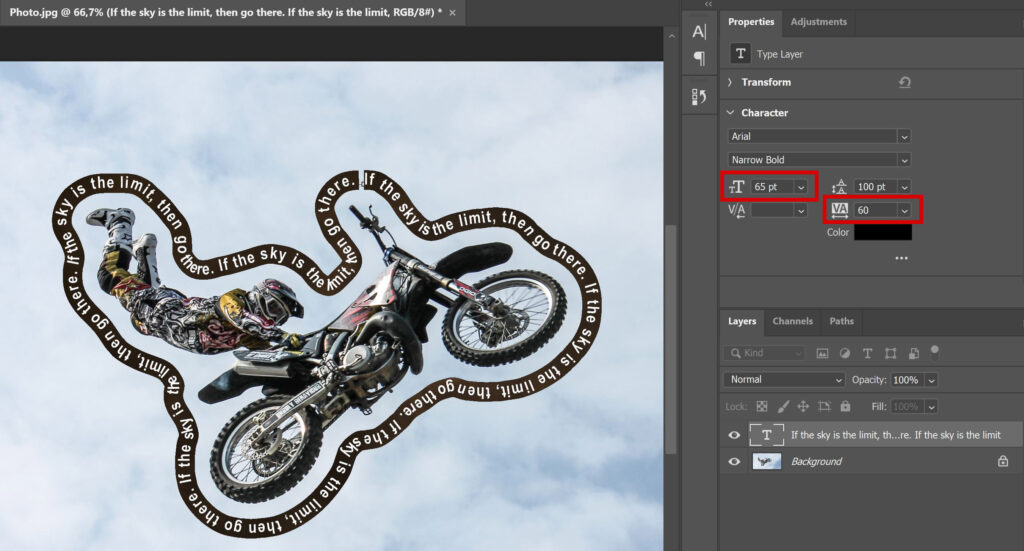Switch to the Paths tab
The image size is (1024, 551).
coord(841,321)
